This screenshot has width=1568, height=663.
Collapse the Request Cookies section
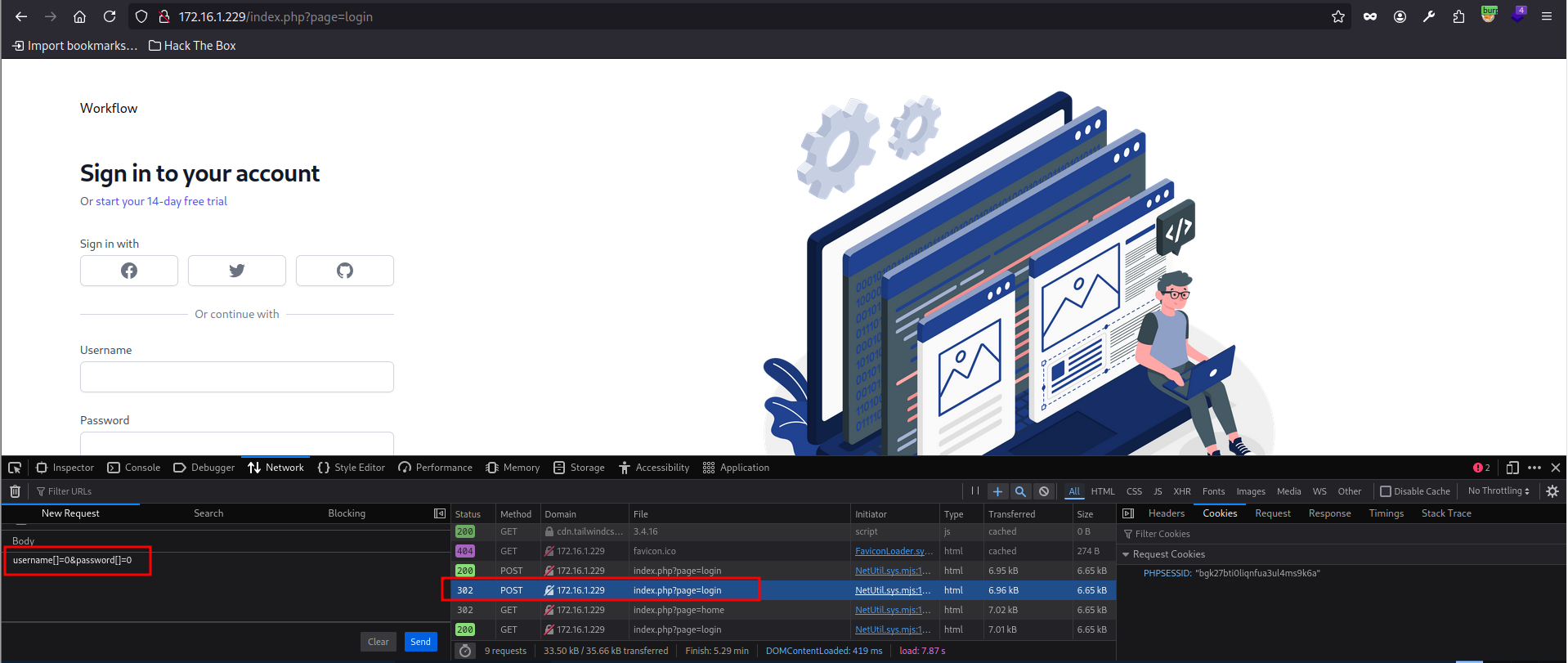pos(1126,554)
